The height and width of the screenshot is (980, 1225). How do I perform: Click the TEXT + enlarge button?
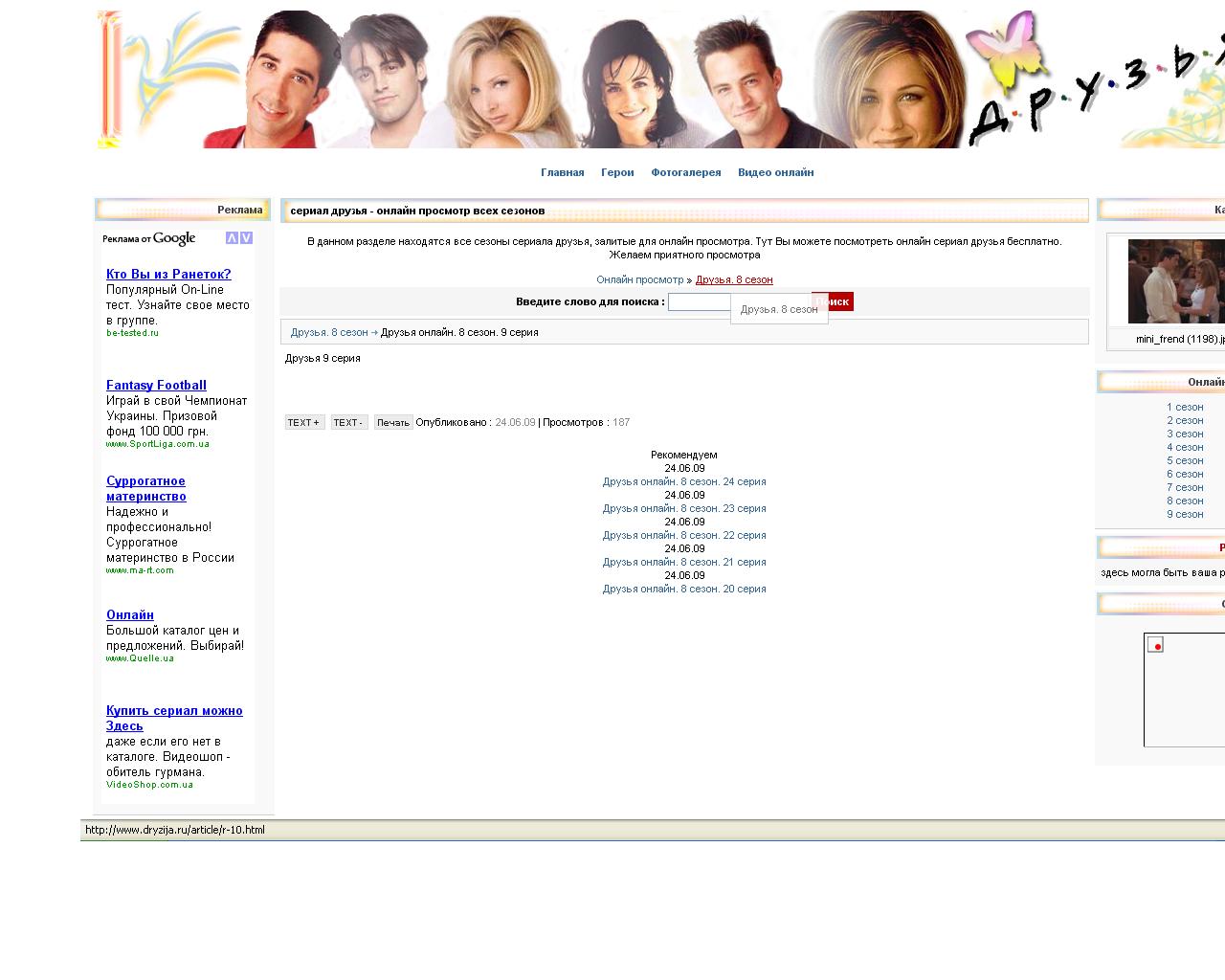point(304,422)
